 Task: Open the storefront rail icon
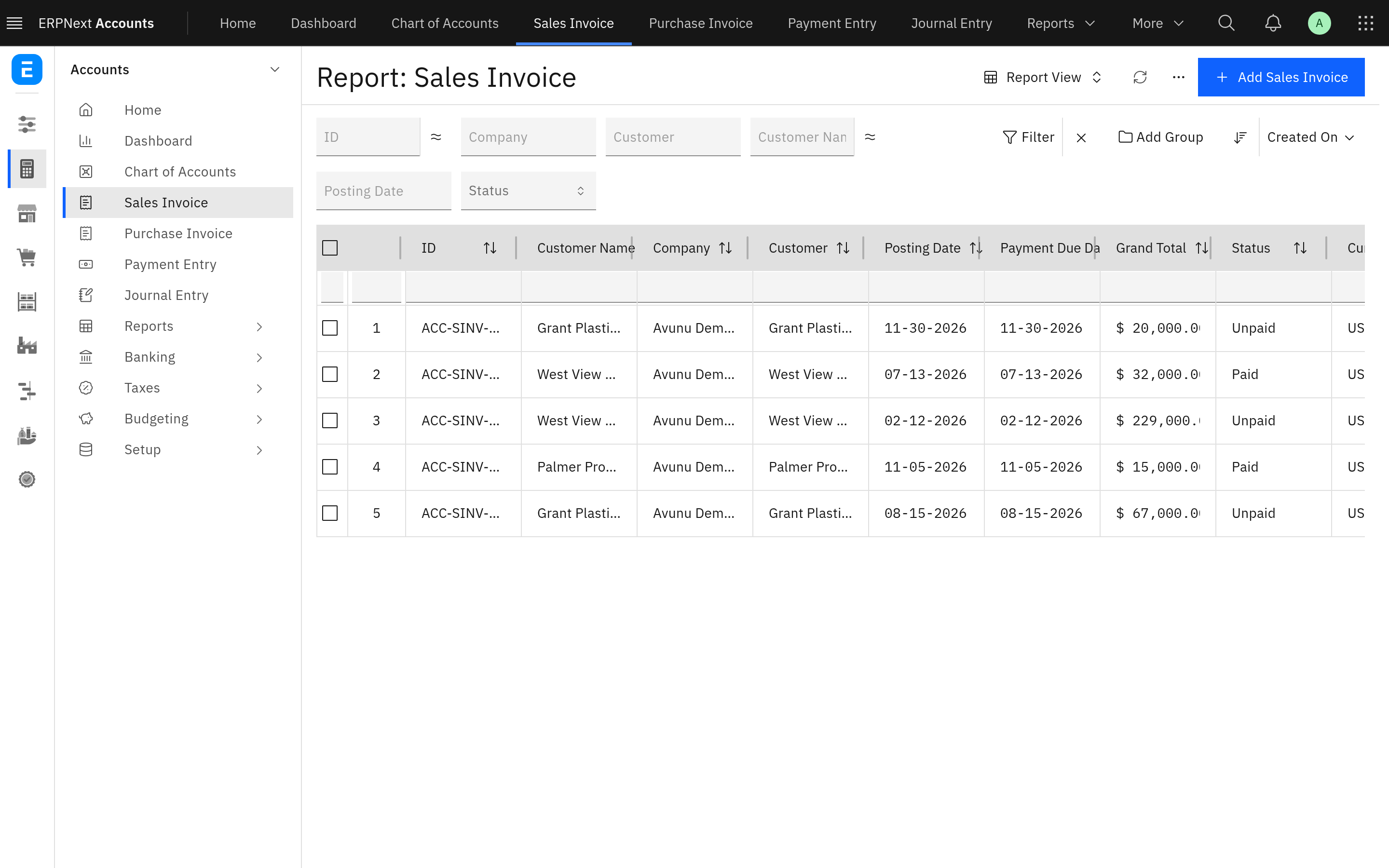pos(27,214)
